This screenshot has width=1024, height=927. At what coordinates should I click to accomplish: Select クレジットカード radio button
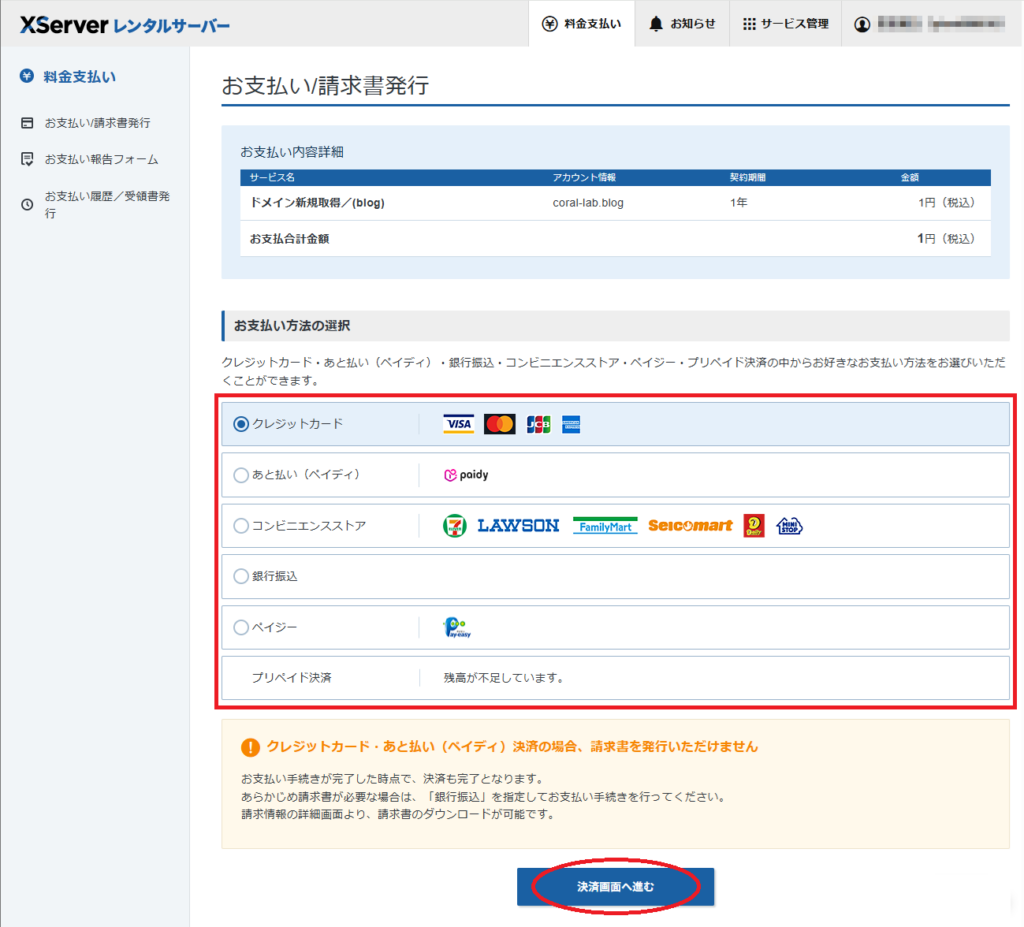[241, 424]
